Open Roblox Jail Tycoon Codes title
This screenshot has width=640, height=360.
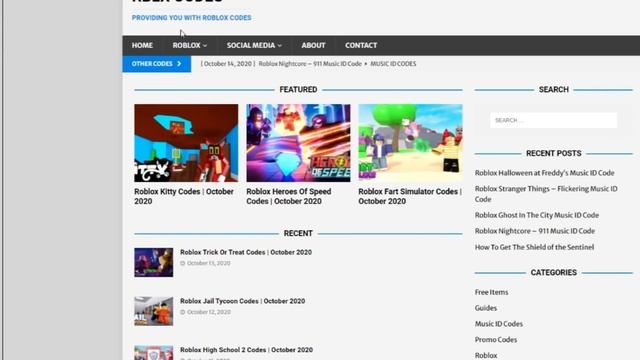click(242, 301)
